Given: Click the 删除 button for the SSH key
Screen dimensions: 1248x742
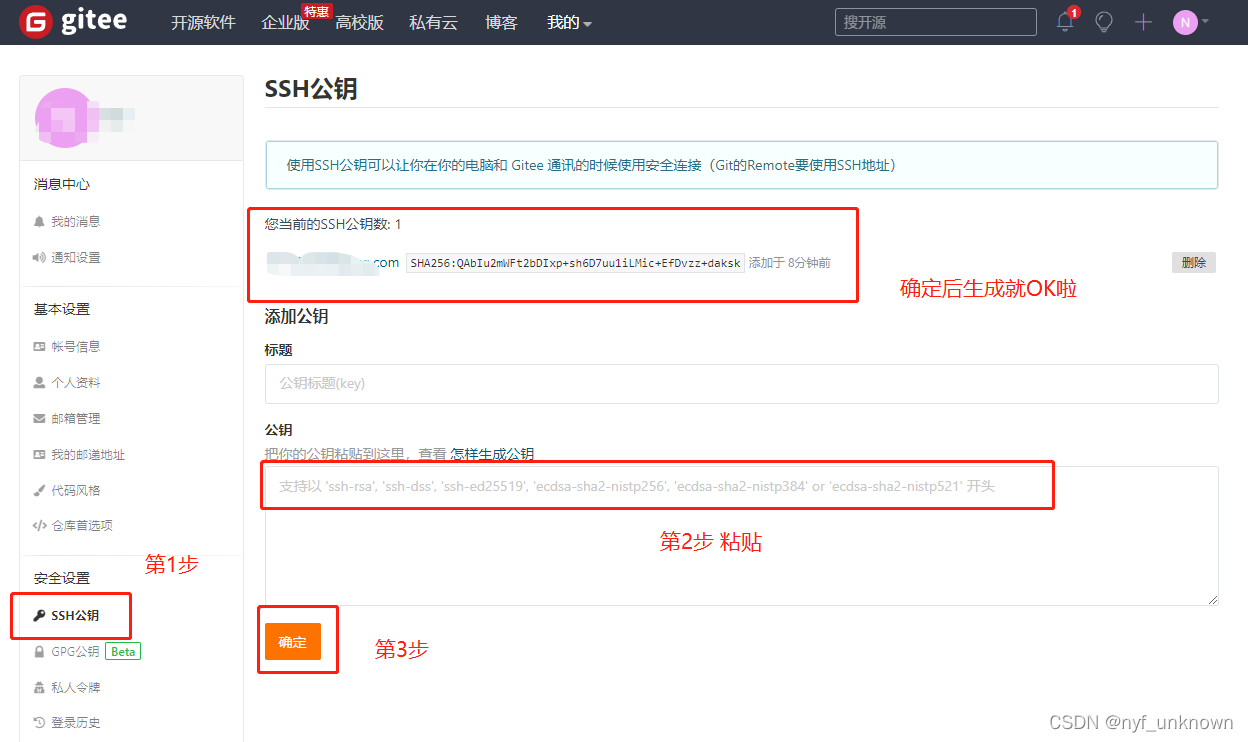Looking at the screenshot, I should (1194, 263).
